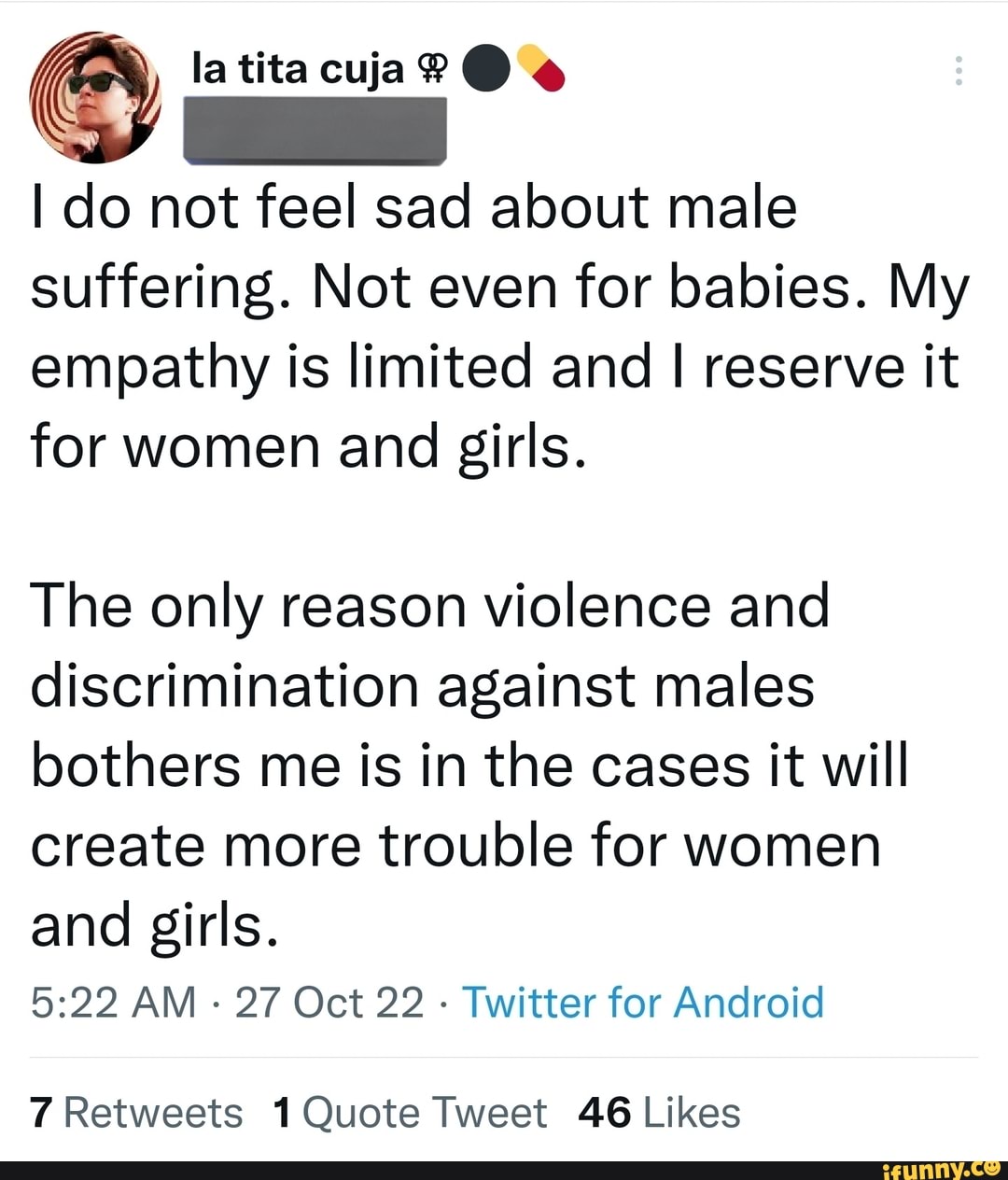1008x1180 pixels.
Task: Open the "la tita cuja" display name
Action: point(297,69)
